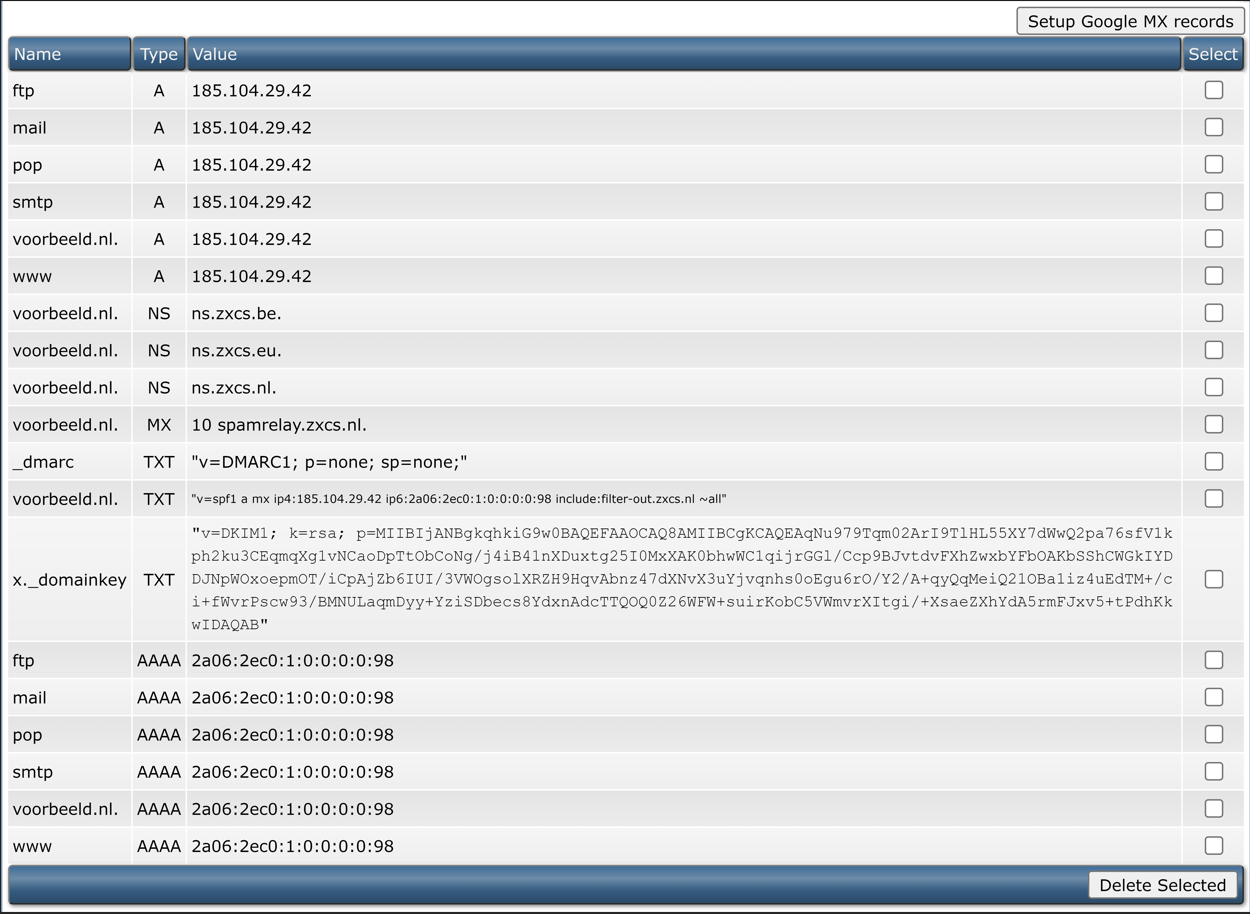This screenshot has width=1250, height=914.
Task: Mark the pop AAAA record checkbox
Action: tap(1213, 734)
